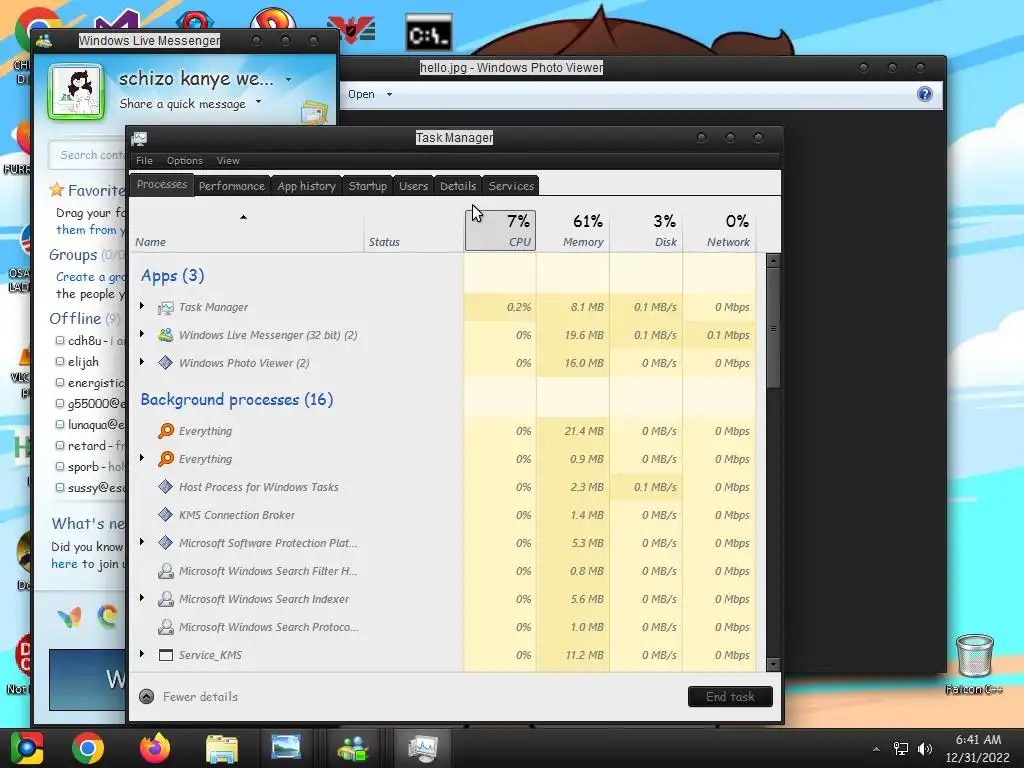1024x768 pixels.
Task: Click the non-expandable Everything row's icon
Action: point(166,431)
